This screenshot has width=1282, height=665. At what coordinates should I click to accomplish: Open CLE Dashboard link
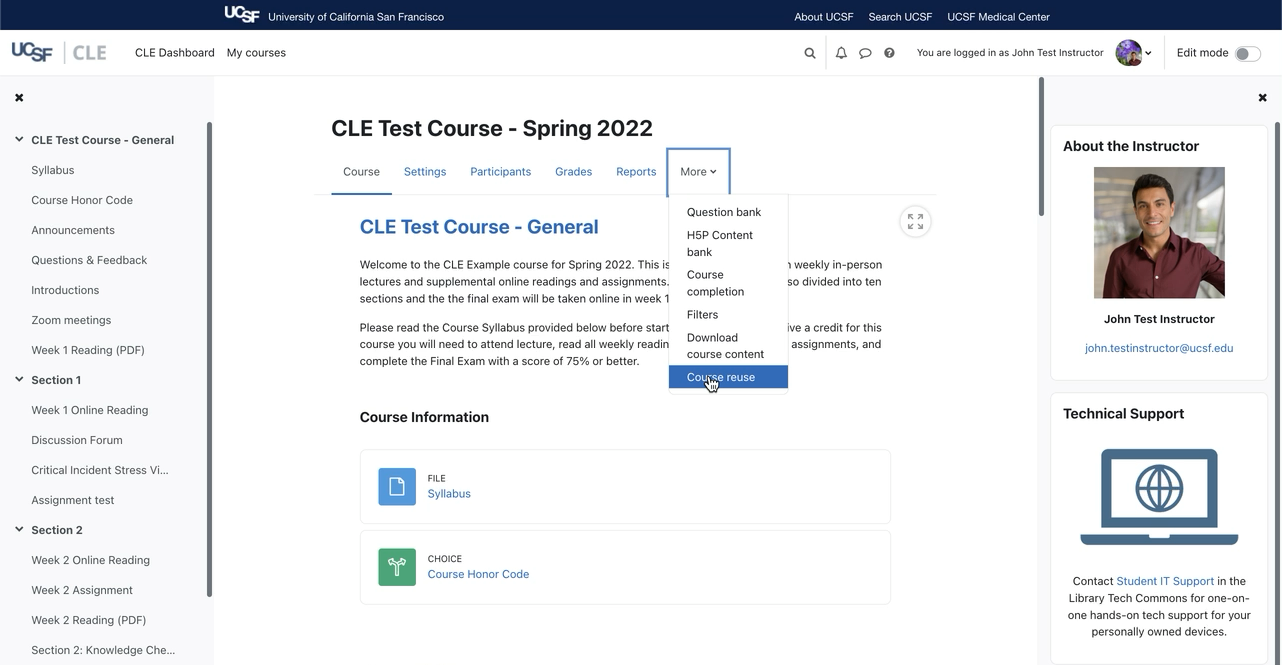[175, 53]
